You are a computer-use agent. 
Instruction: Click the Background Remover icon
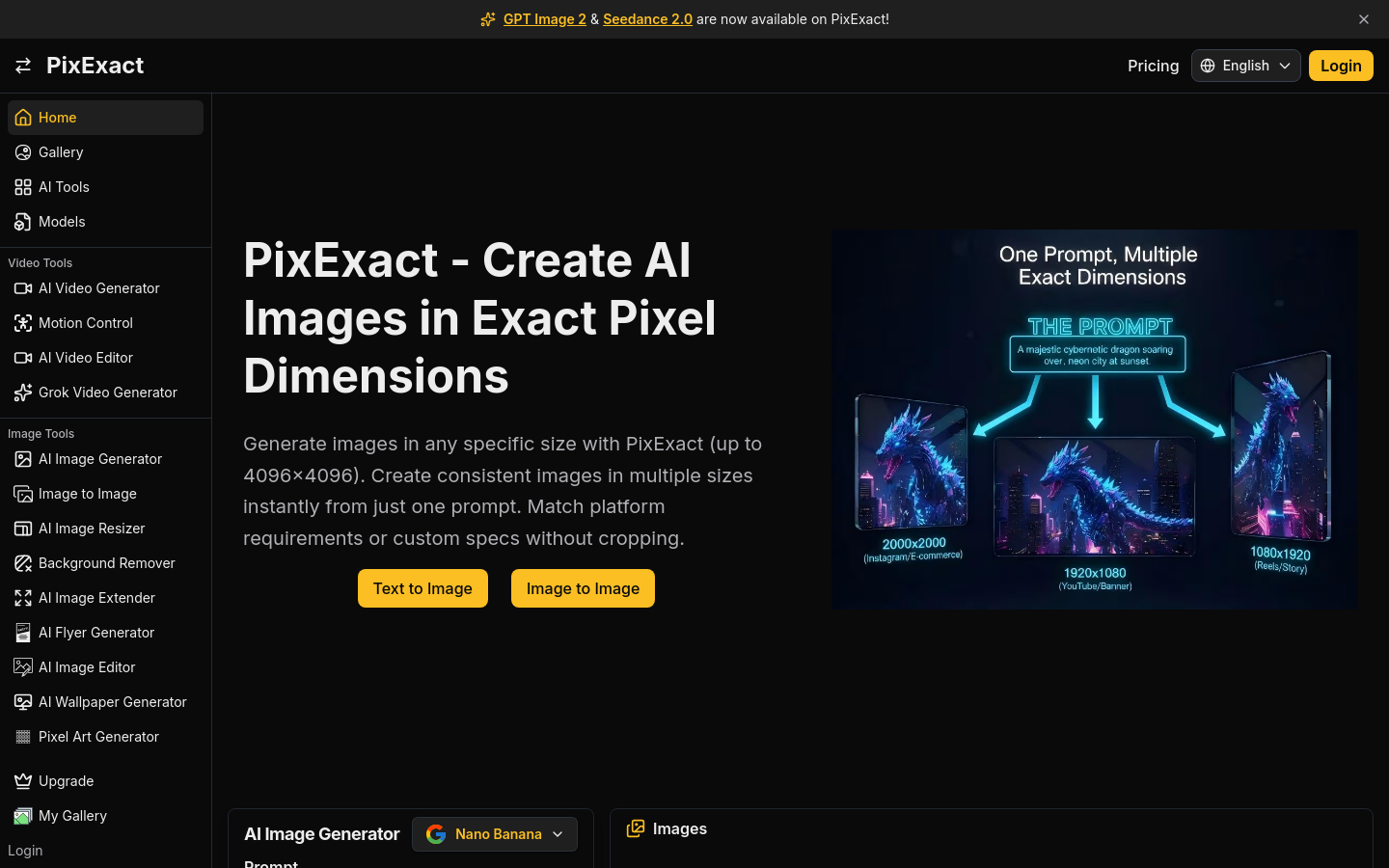pyautogui.click(x=23, y=563)
